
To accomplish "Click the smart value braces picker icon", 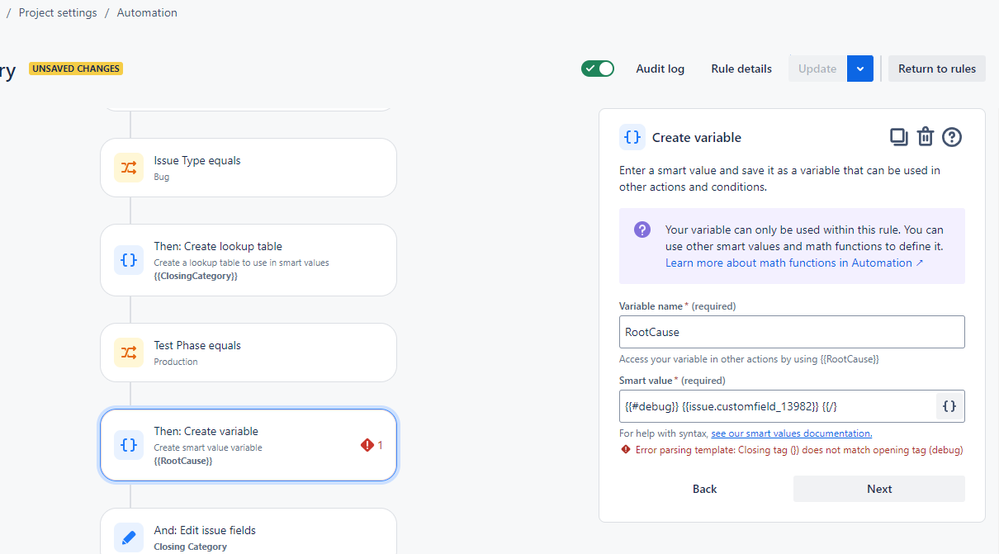I will point(949,406).
